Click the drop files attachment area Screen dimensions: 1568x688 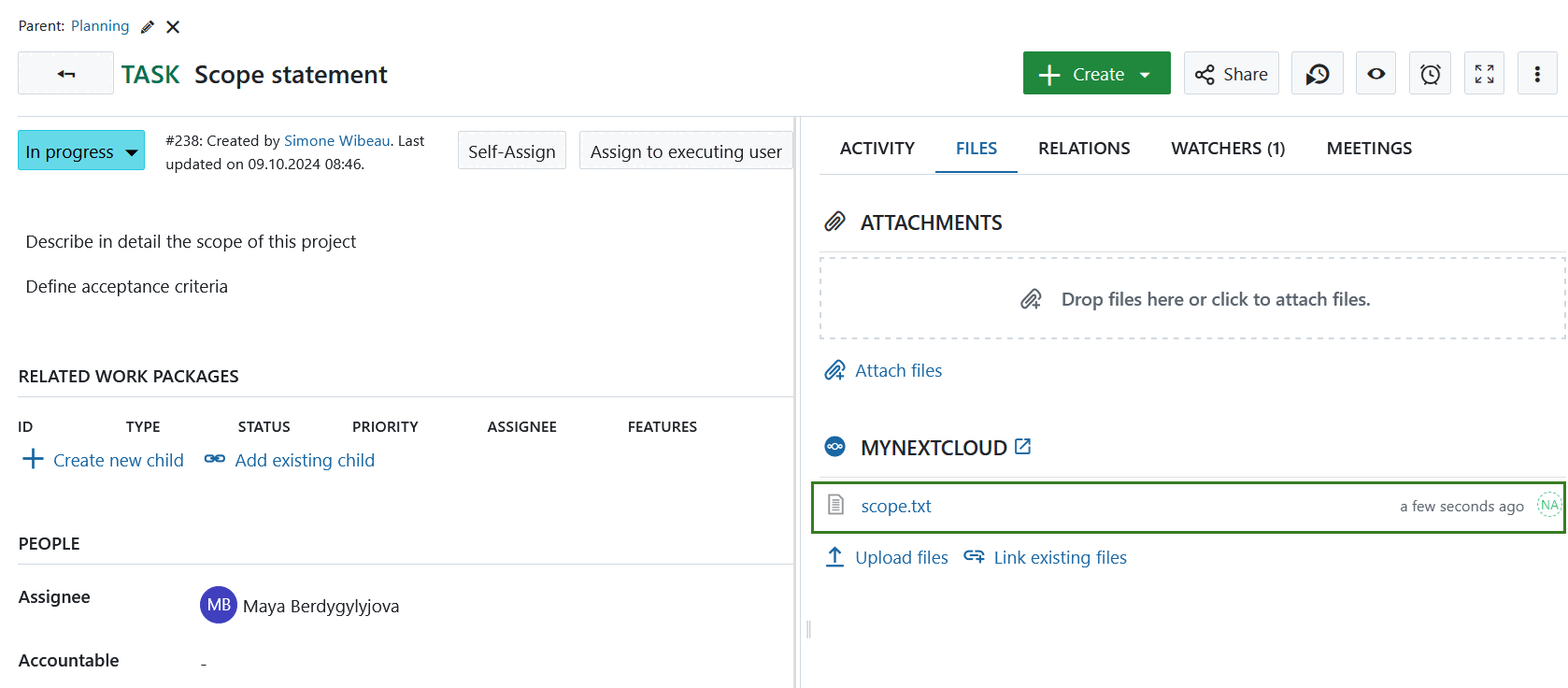(1192, 299)
